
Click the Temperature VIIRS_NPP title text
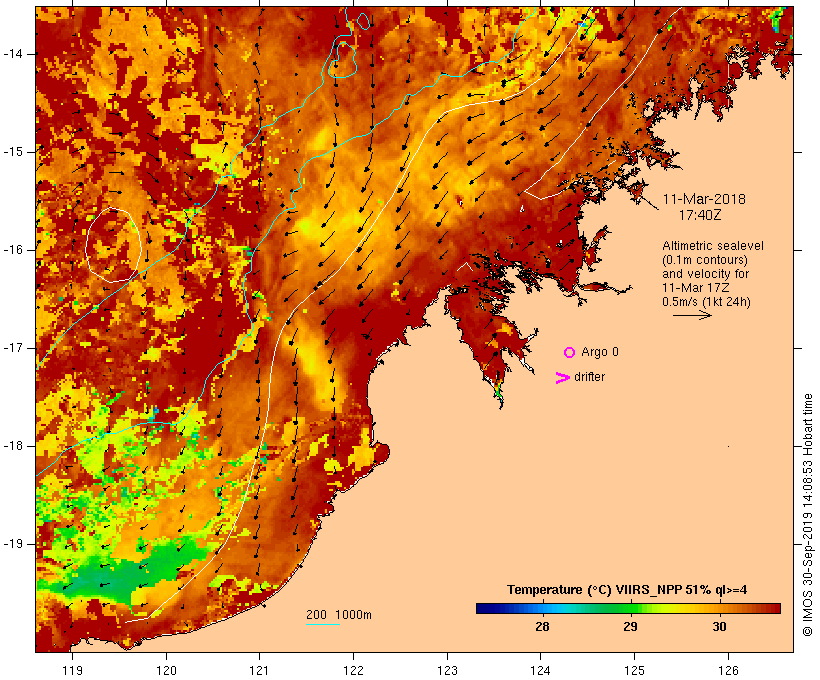pos(627,590)
